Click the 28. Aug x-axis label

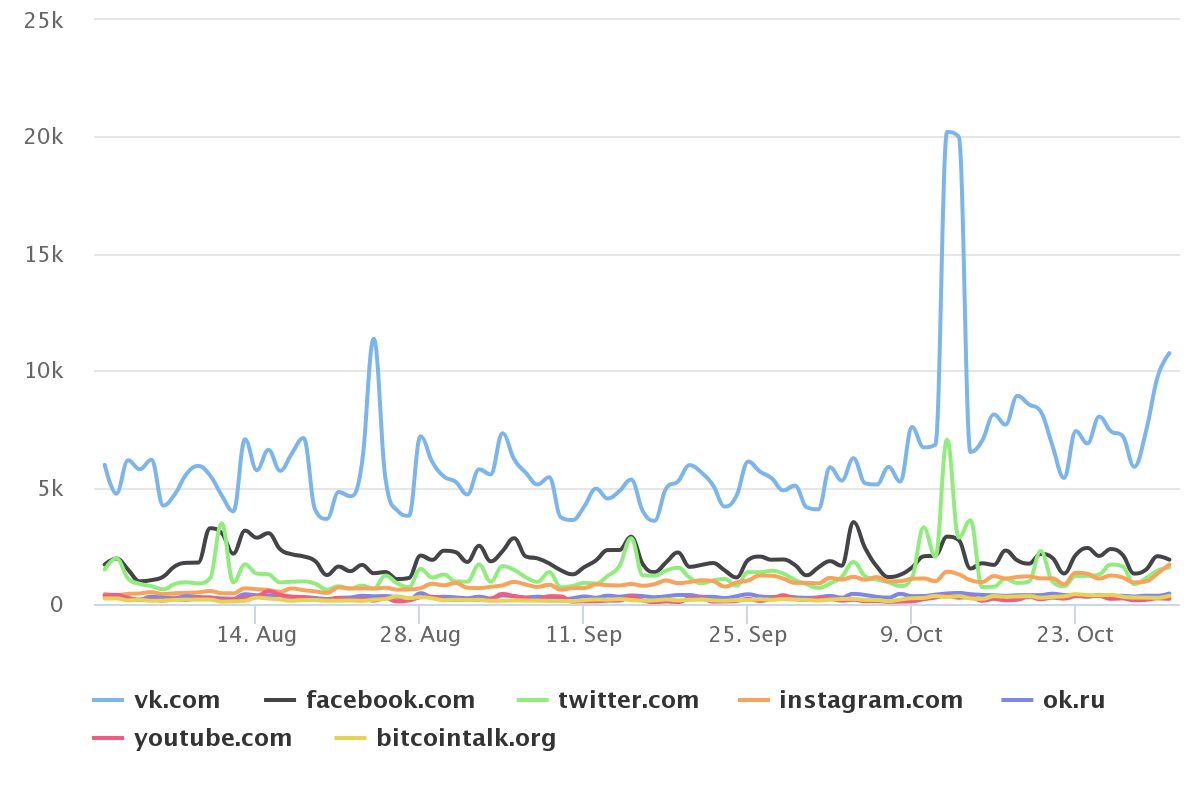tap(420, 635)
